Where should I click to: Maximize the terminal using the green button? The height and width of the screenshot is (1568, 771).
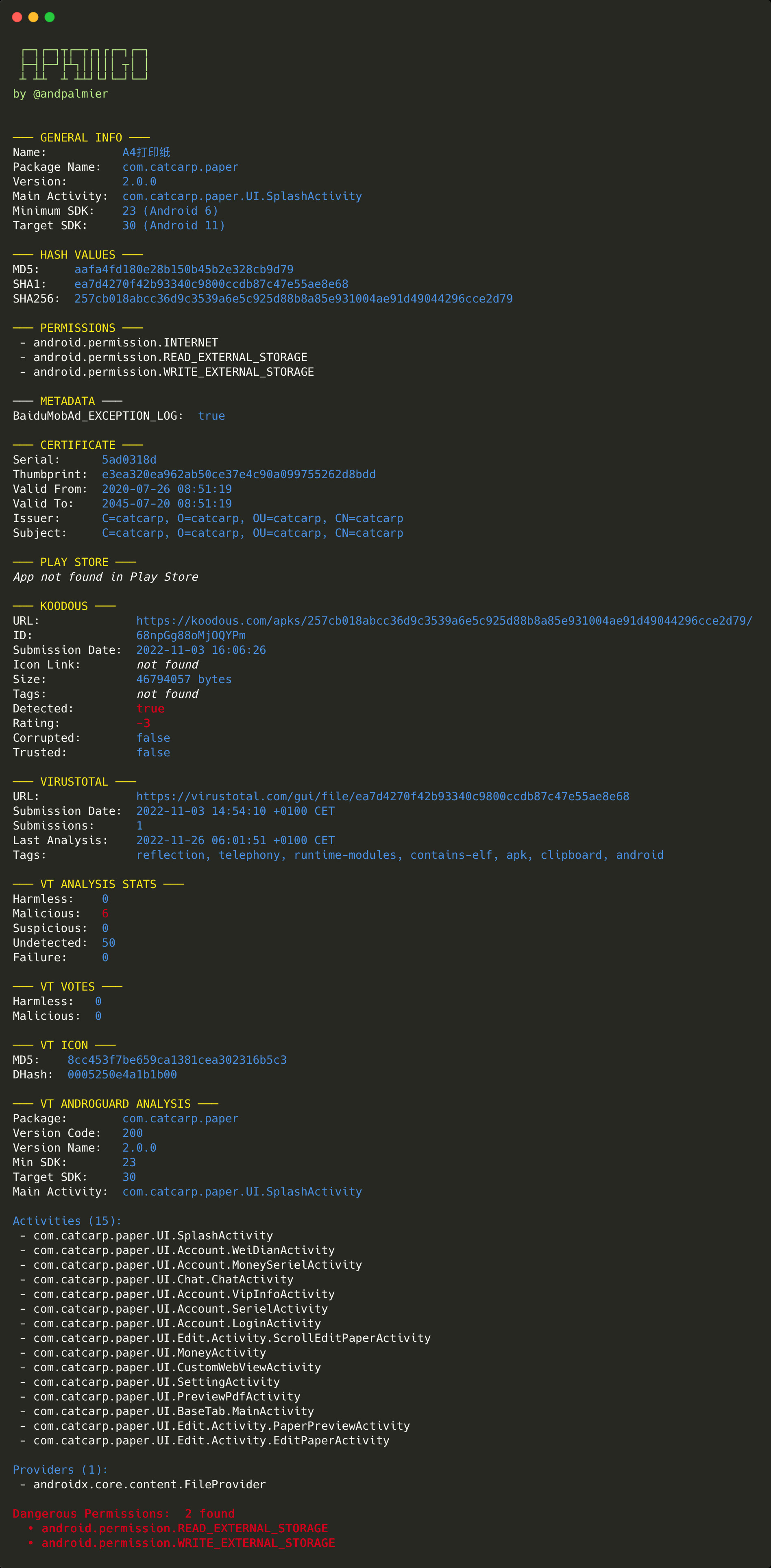(x=50, y=17)
